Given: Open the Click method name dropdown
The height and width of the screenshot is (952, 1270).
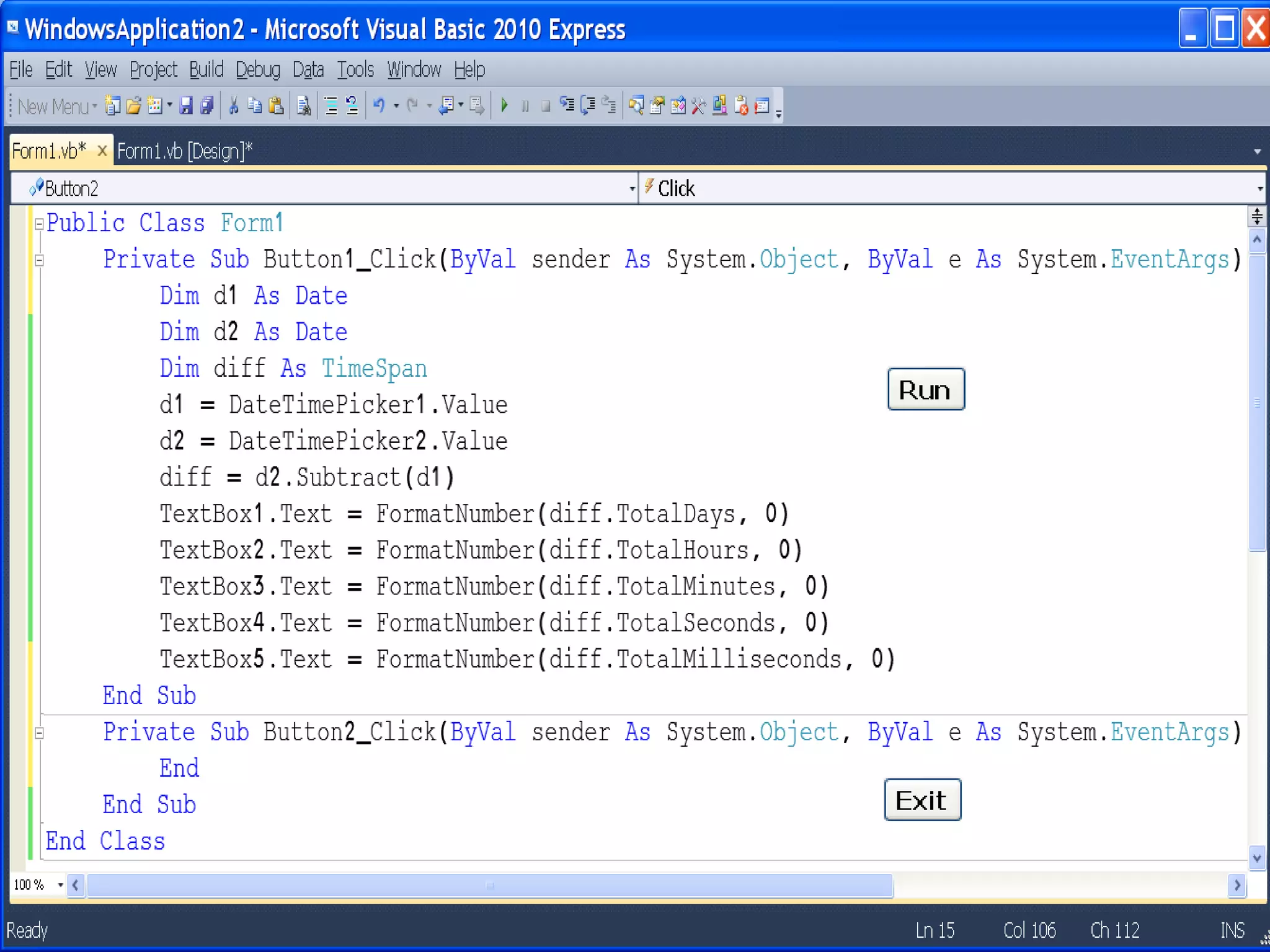Looking at the screenshot, I should 1259,188.
